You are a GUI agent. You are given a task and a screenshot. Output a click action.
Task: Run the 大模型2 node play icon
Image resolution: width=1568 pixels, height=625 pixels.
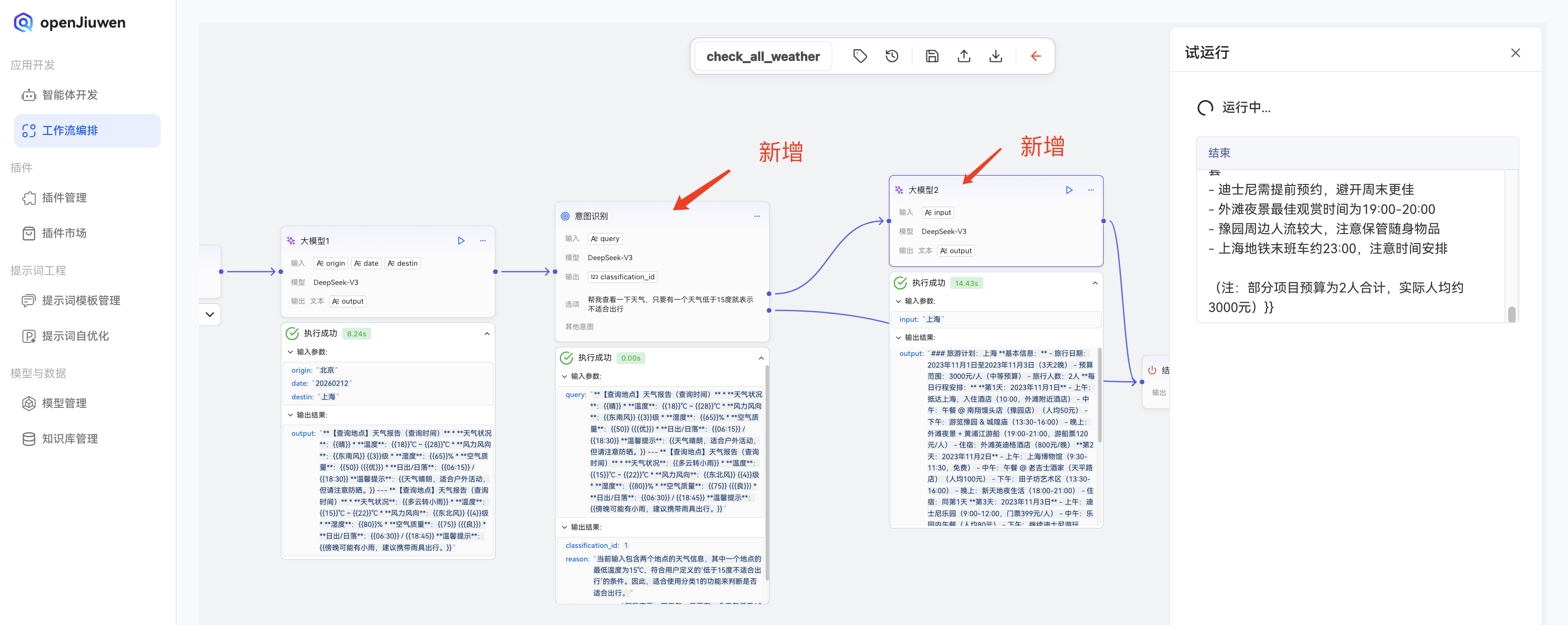click(1069, 190)
